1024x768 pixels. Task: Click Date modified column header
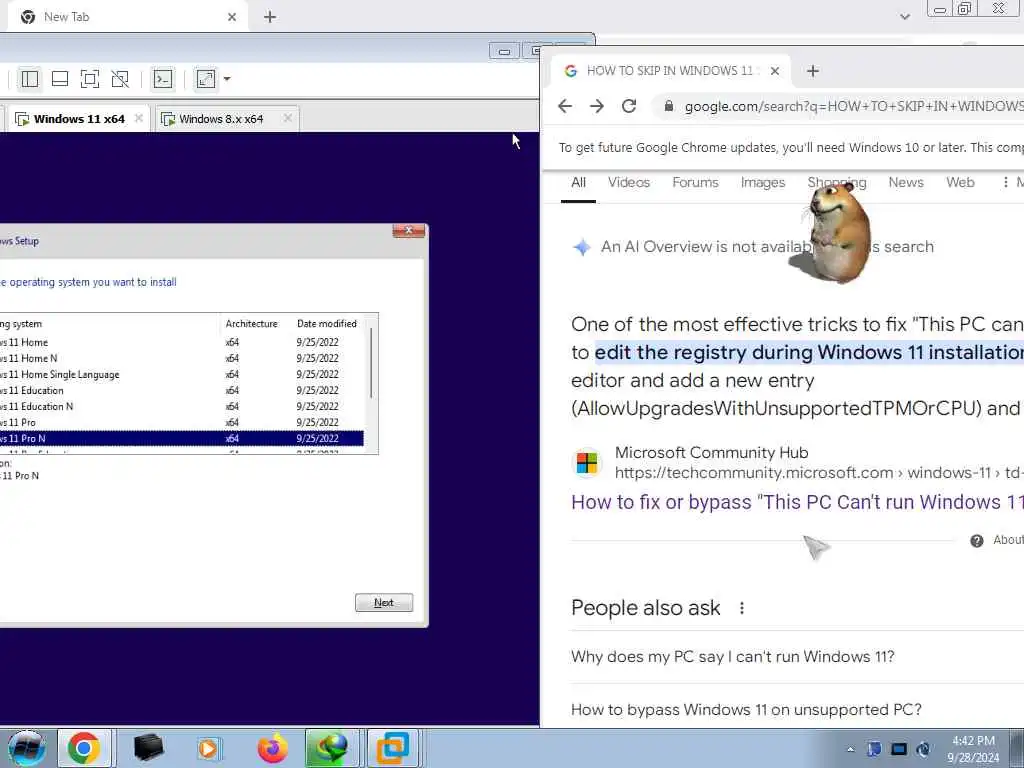coord(327,323)
